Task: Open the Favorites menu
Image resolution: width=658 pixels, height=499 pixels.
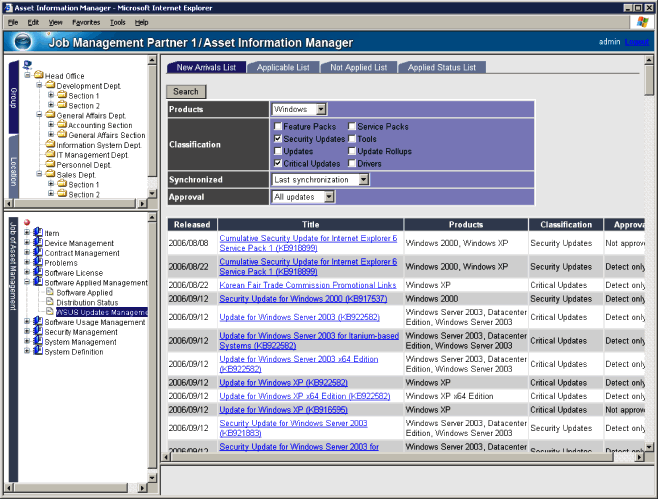Action: point(86,21)
